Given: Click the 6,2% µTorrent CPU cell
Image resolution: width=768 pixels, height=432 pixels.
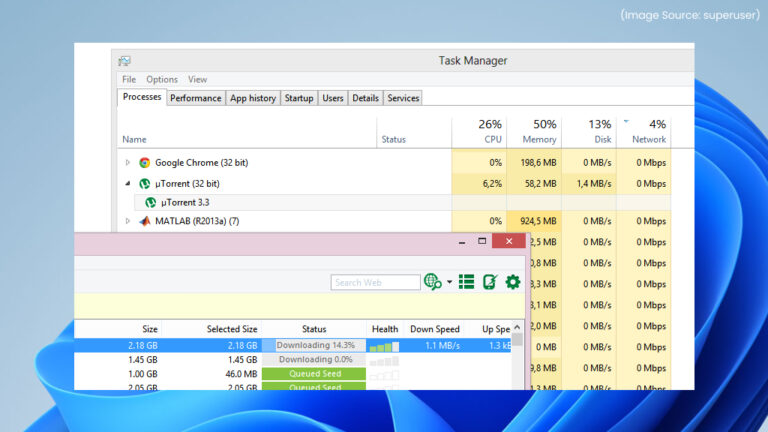Looking at the screenshot, I should (480, 184).
